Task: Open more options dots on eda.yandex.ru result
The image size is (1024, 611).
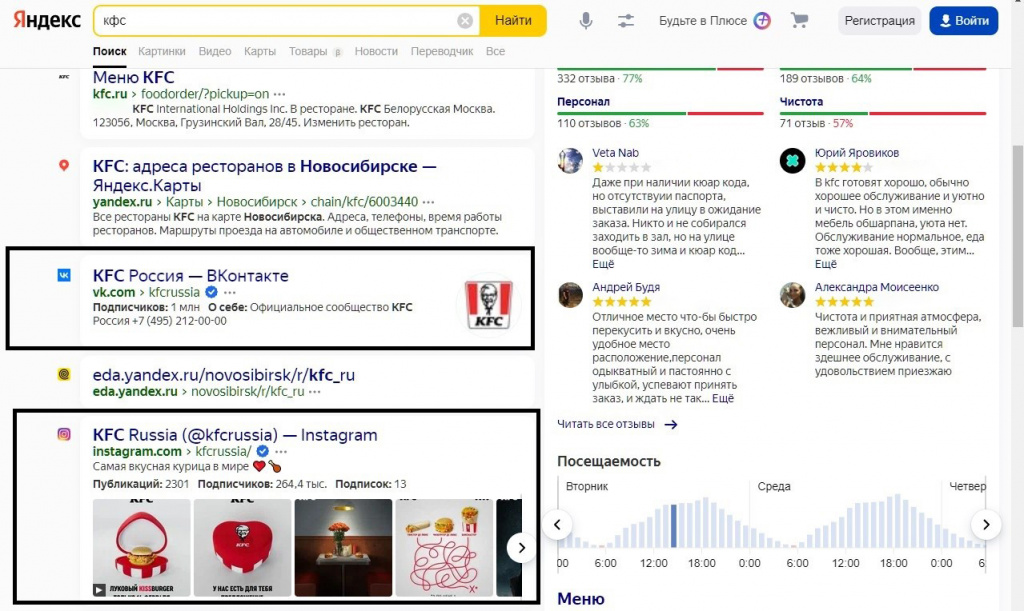Action: click(x=315, y=392)
